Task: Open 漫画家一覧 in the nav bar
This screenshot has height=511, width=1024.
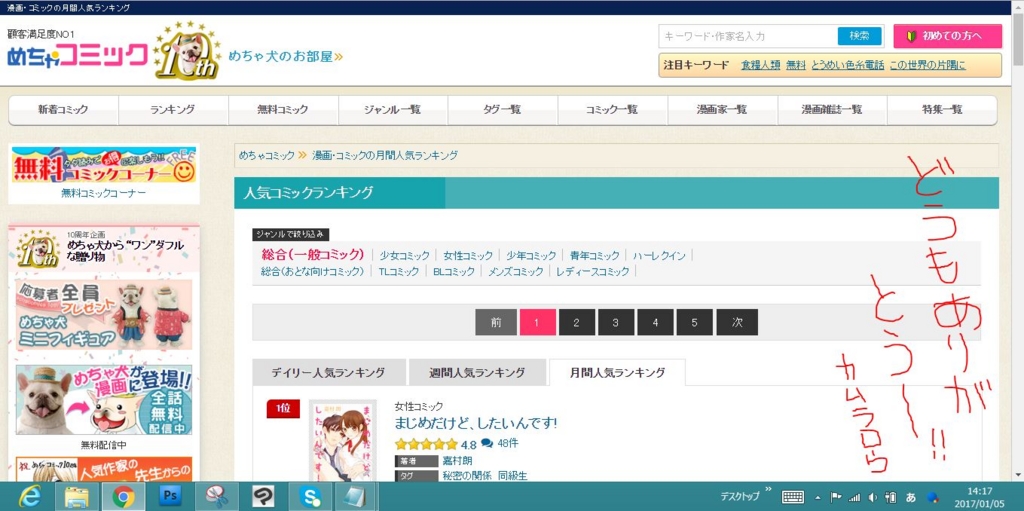Action: coord(722,110)
